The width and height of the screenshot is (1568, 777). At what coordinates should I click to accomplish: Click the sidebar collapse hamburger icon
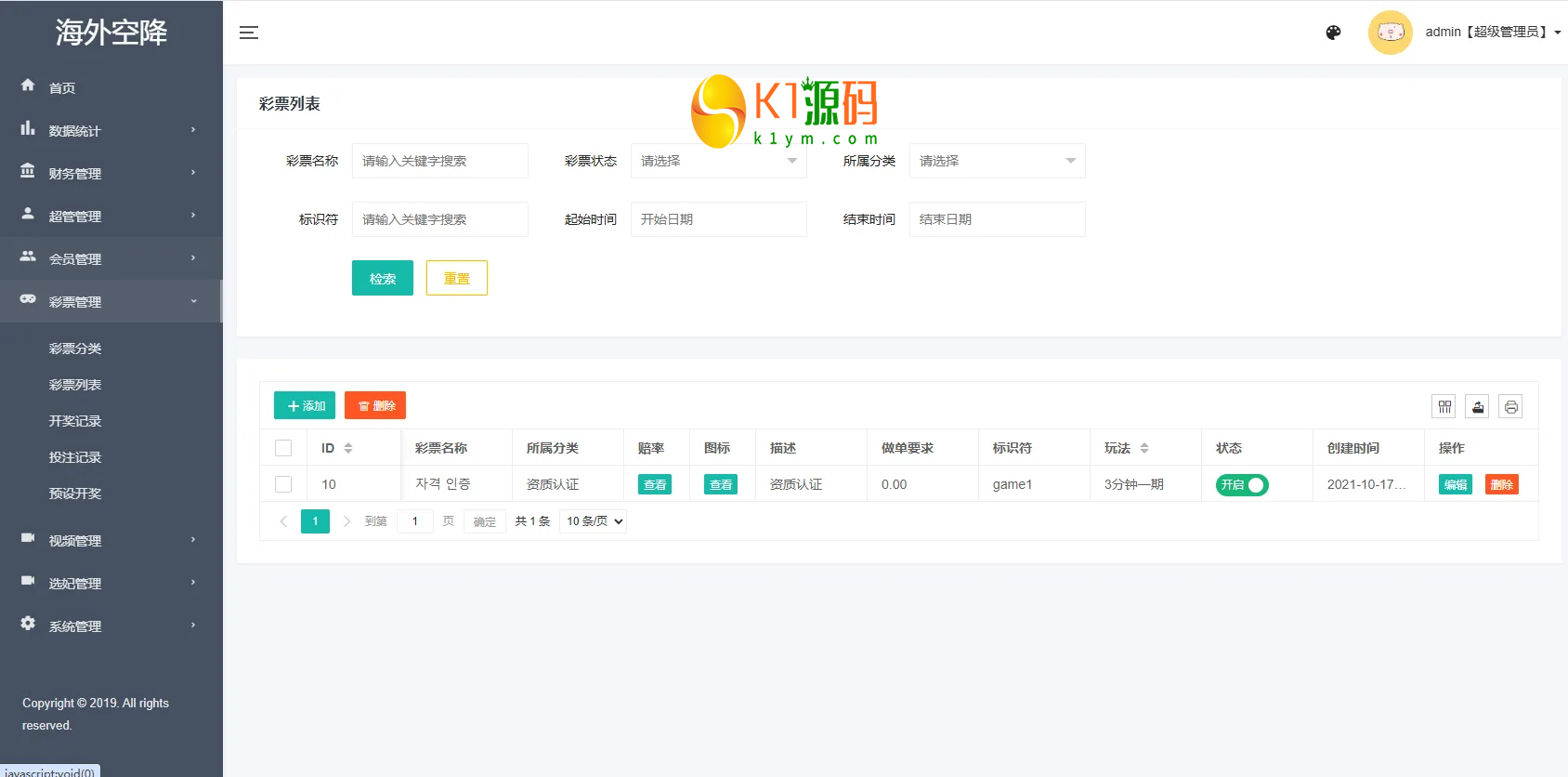249,33
